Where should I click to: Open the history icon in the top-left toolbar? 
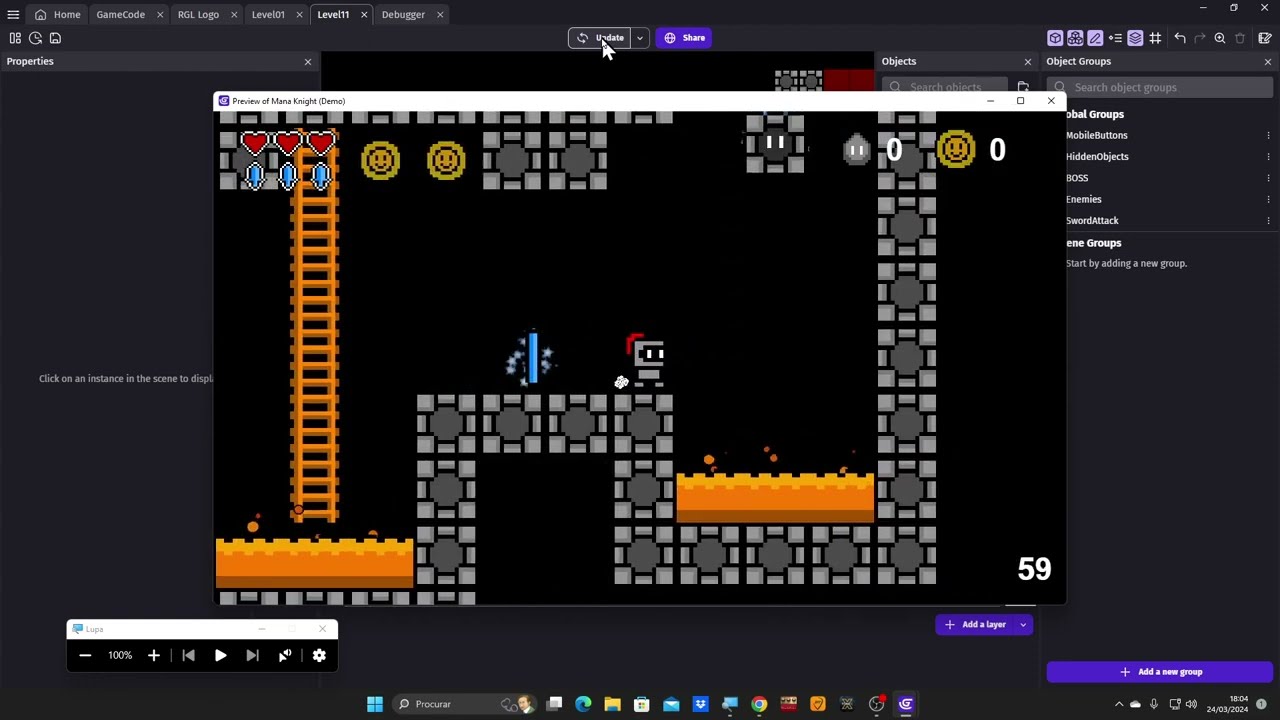tap(35, 38)
